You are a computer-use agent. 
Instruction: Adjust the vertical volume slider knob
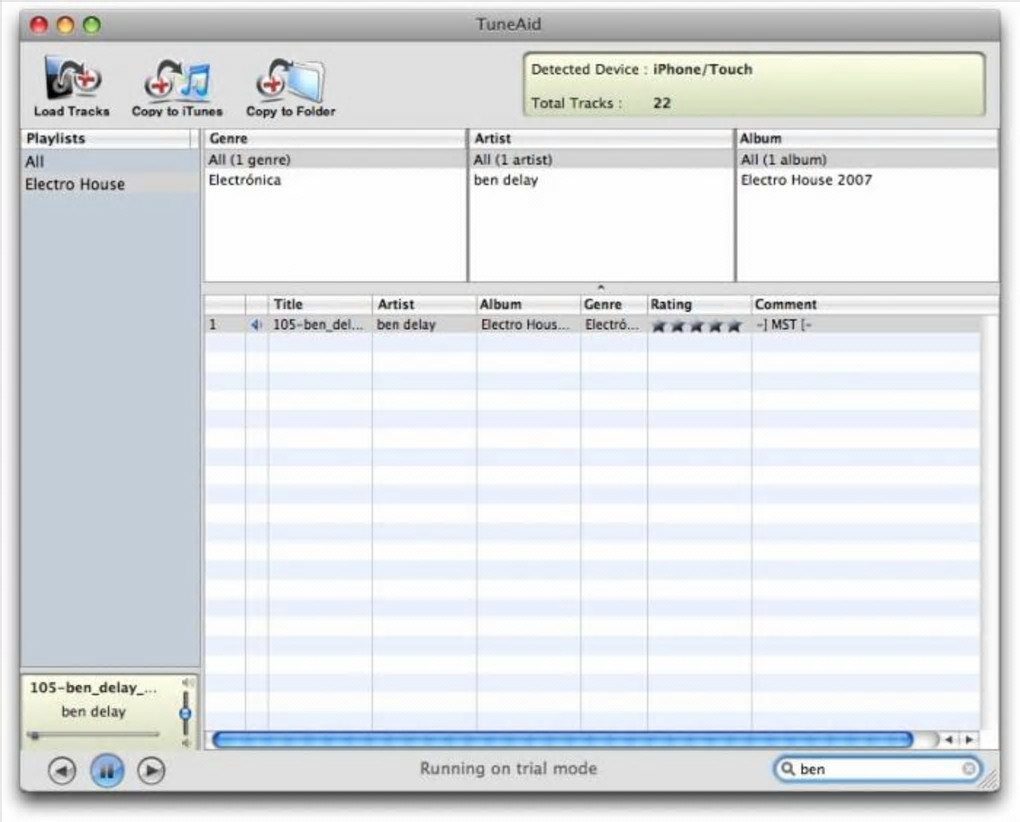[185, 713]
